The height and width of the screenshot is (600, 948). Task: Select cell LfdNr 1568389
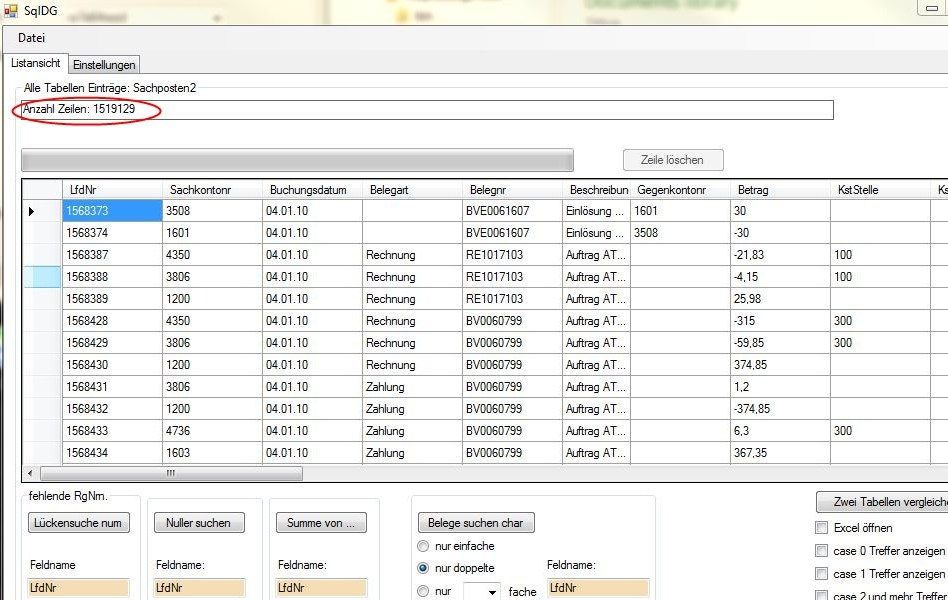(x=112, y=299)
